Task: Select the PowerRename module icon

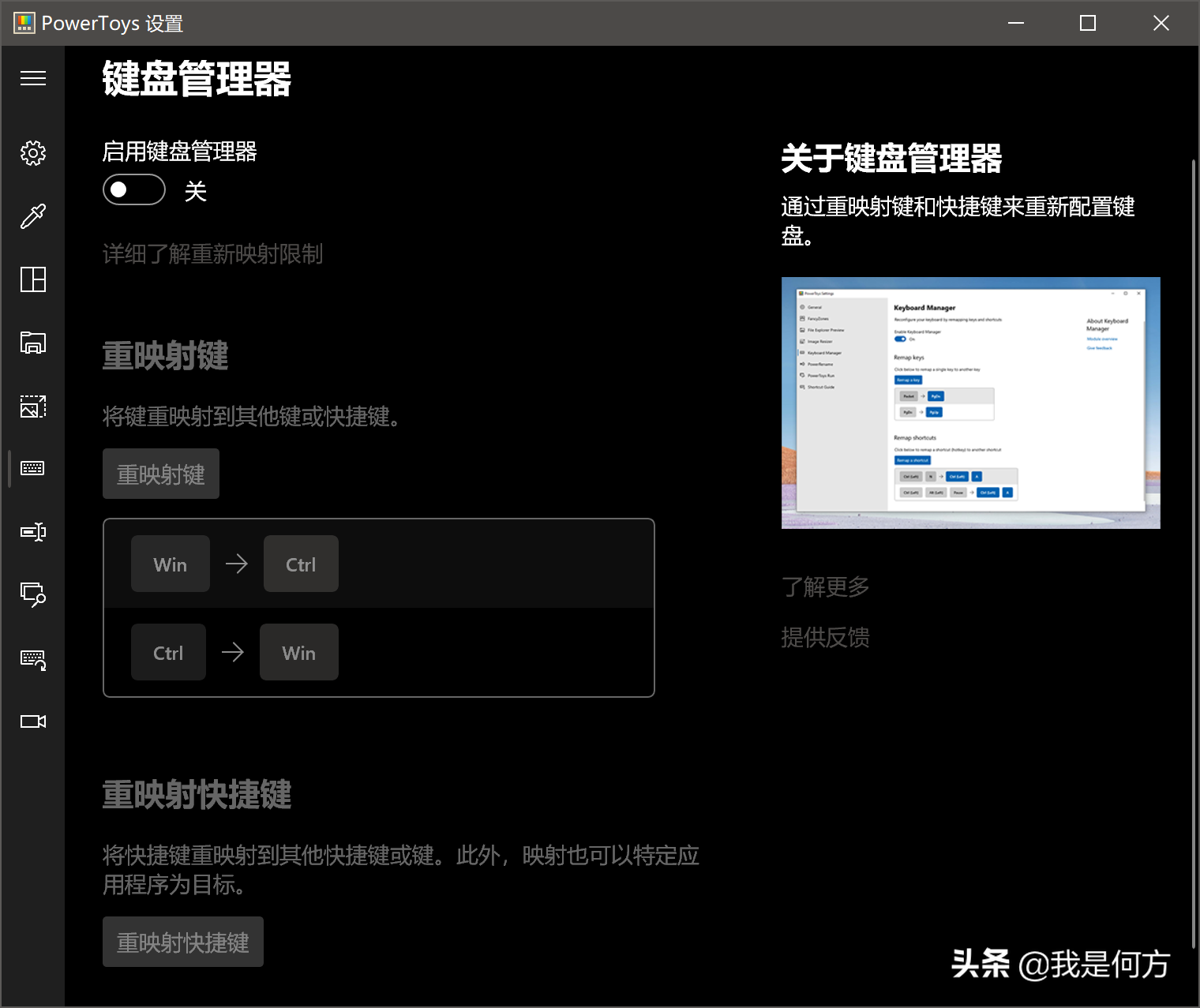Action: click(x=32, y=531)
